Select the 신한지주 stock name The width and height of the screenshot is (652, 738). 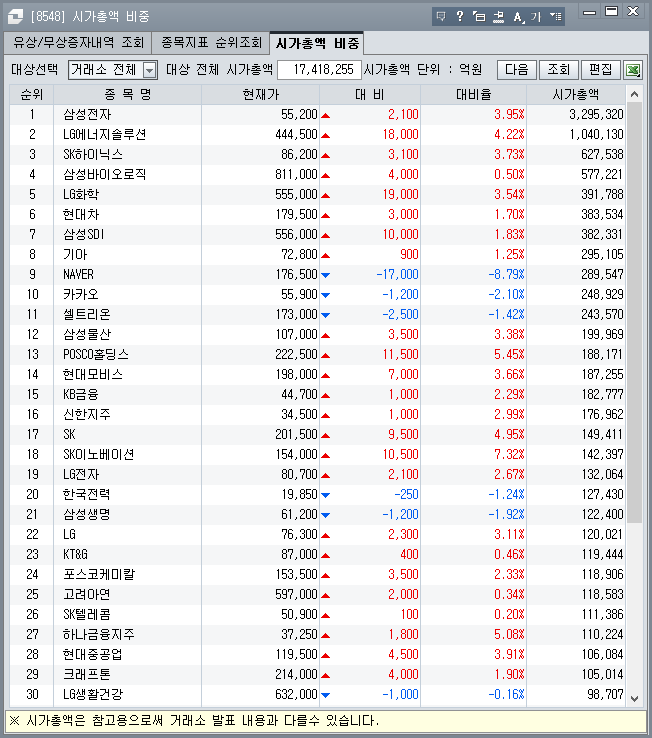pos(87,415)
